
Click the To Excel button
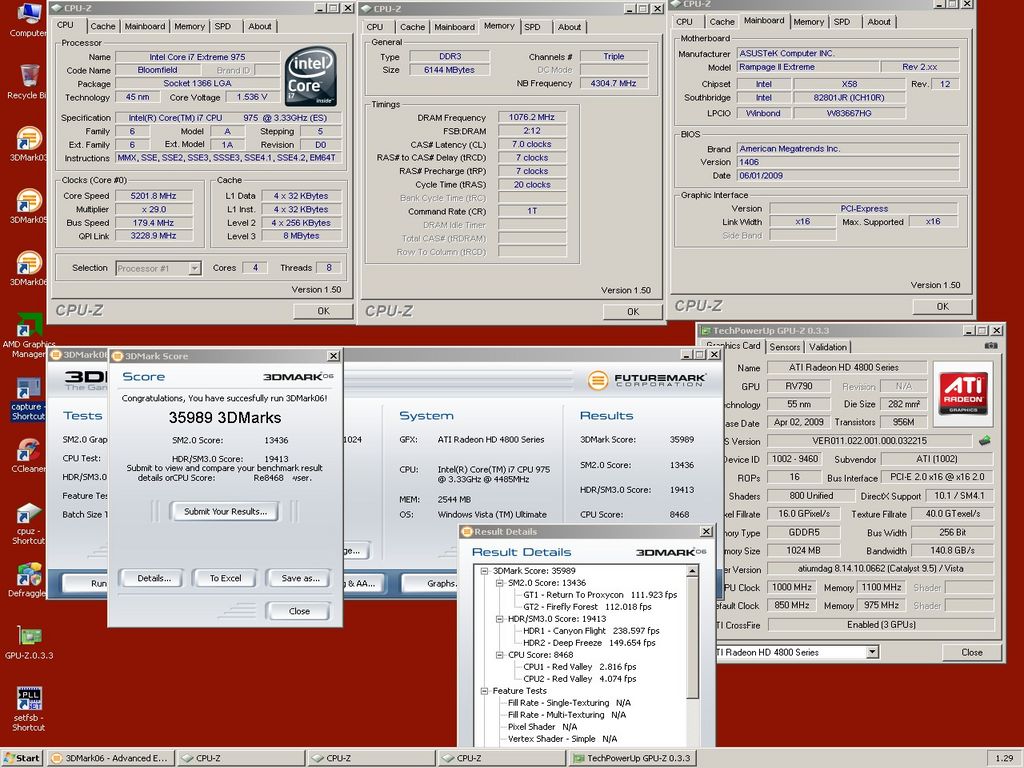tap(225, 578)
